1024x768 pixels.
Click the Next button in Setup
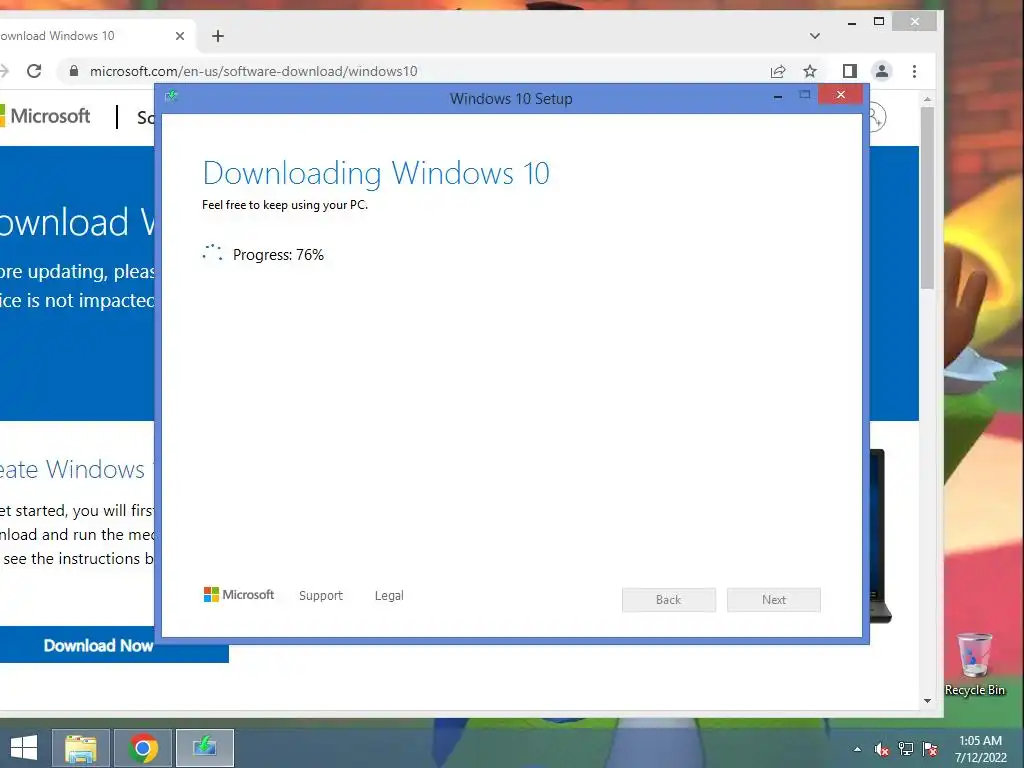coord(774,600)
